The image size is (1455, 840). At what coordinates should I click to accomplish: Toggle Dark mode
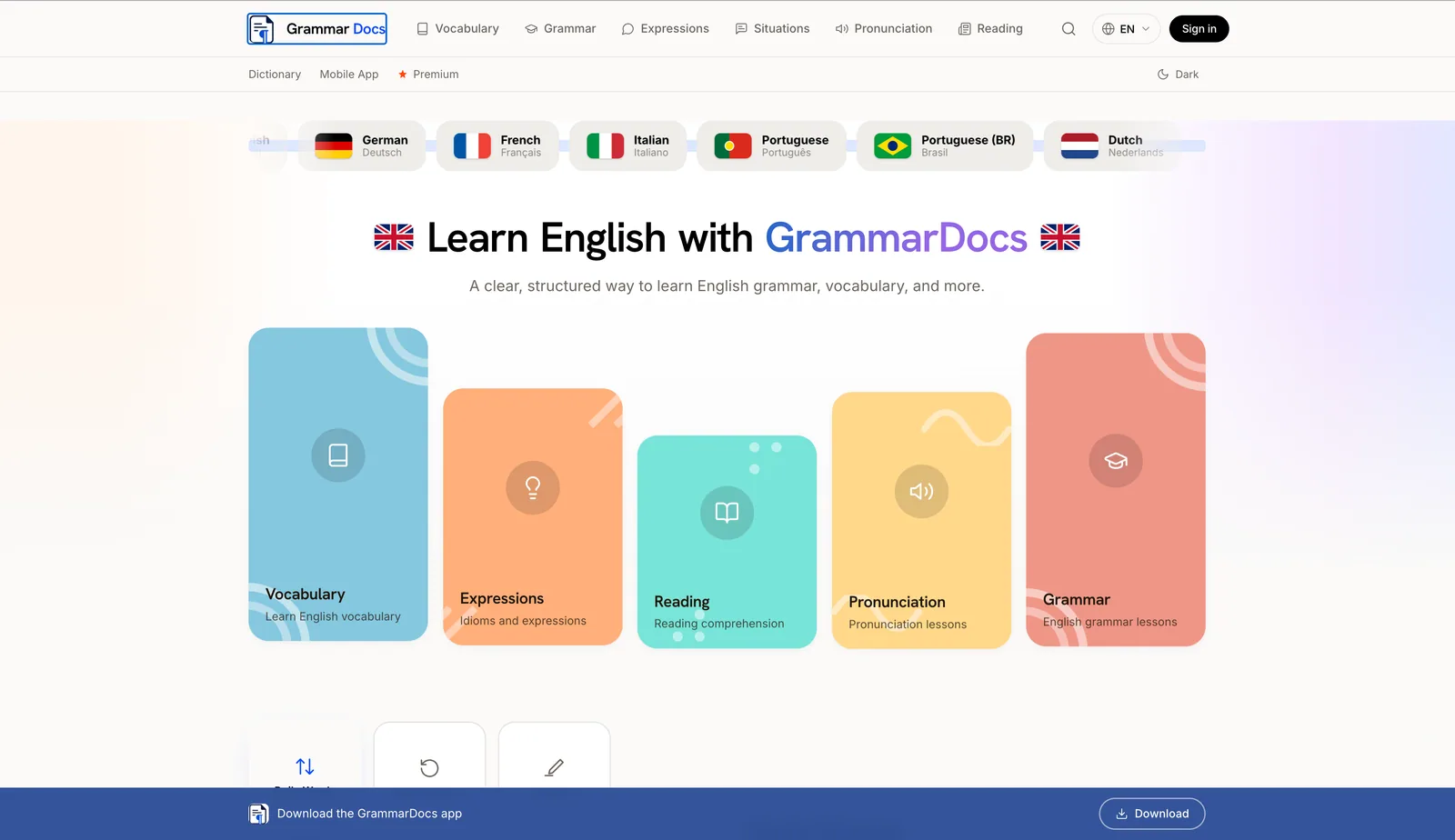(1178, 75)
